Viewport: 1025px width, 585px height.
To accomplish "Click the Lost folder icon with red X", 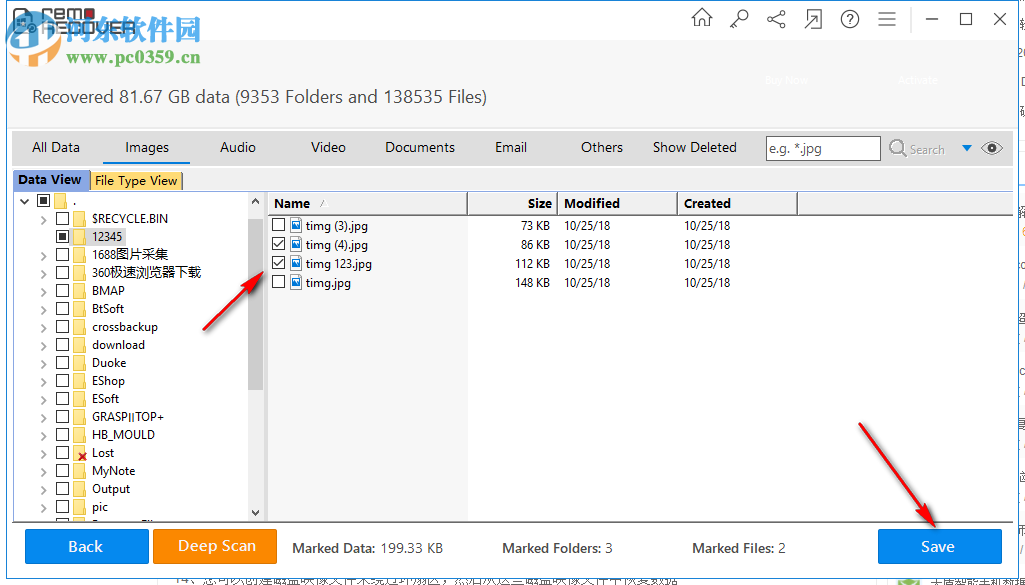I will pos(80,453).
